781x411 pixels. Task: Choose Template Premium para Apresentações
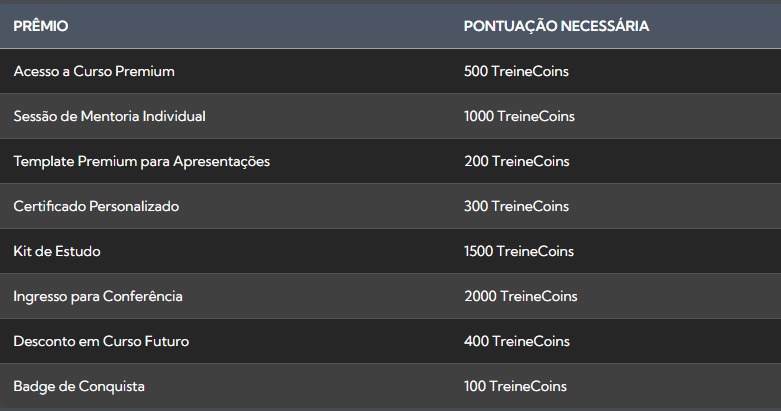pyautogui.click(x=141, y=161)
